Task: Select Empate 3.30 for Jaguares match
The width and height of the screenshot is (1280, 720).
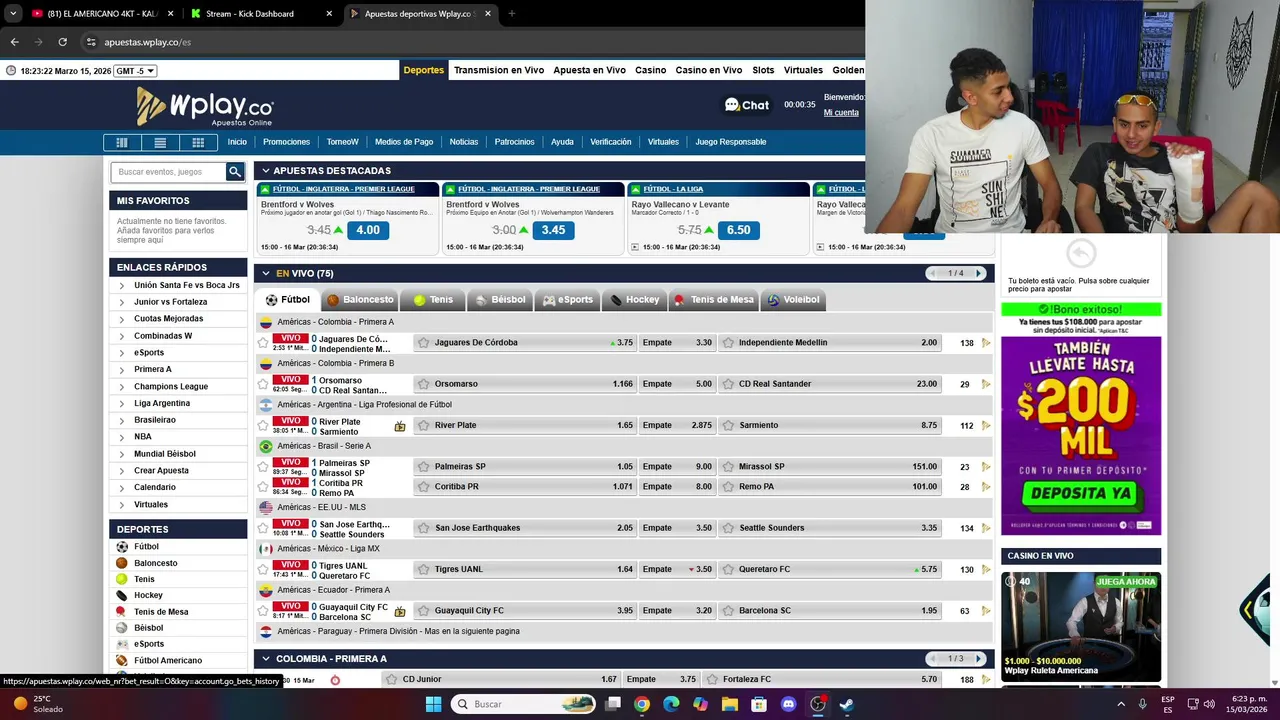Action: [x=677, y=343]
